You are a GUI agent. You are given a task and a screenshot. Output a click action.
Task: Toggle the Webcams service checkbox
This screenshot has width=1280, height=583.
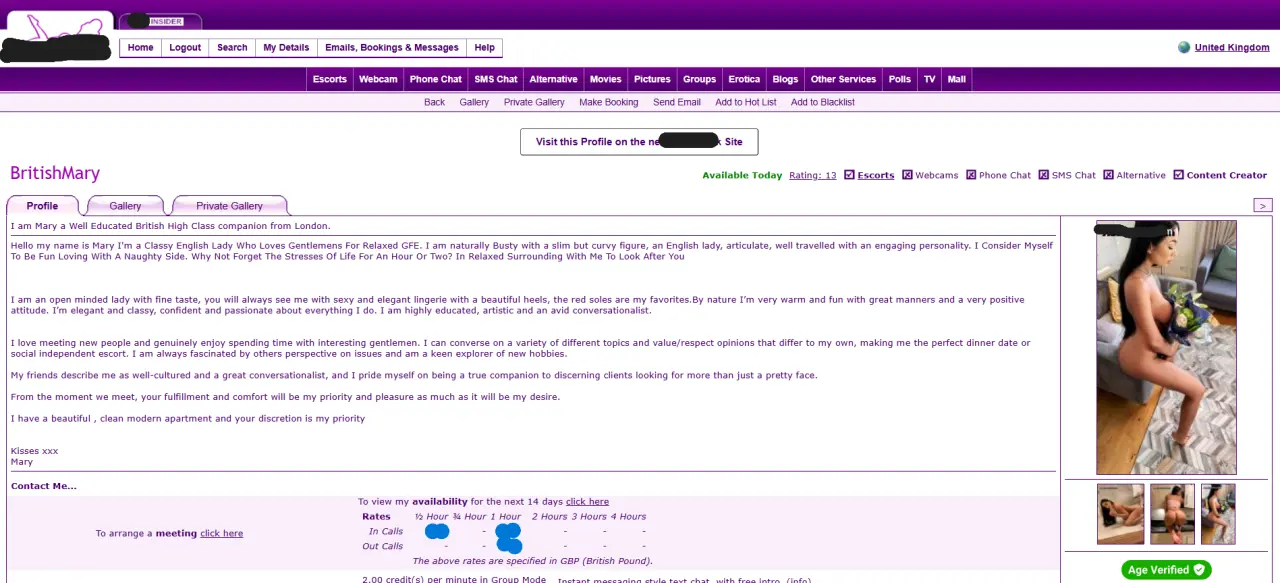click(x=907, y=175)
